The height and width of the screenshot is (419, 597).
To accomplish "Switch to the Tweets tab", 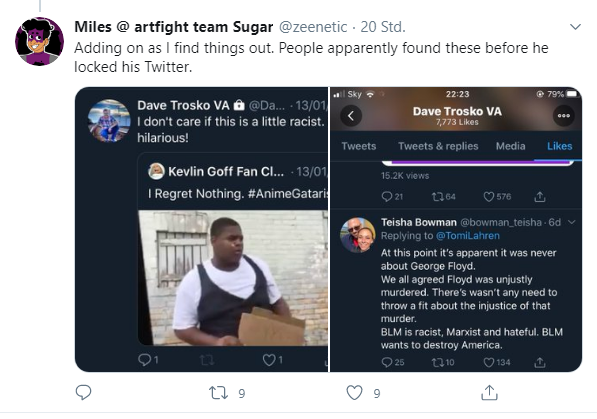I will pos(359,146).
